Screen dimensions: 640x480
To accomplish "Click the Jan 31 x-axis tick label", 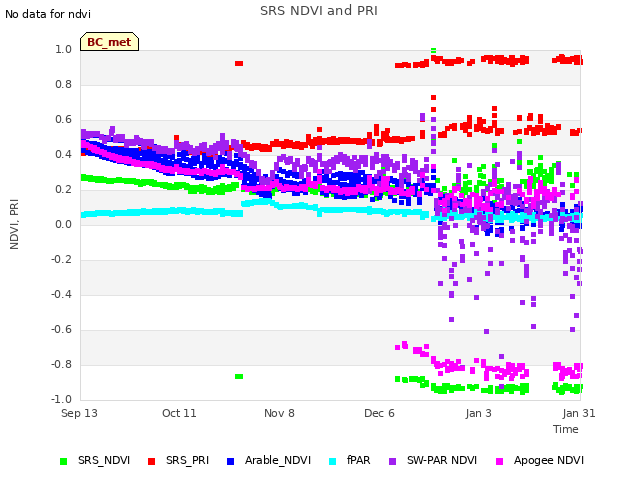I will click(579, 413).
